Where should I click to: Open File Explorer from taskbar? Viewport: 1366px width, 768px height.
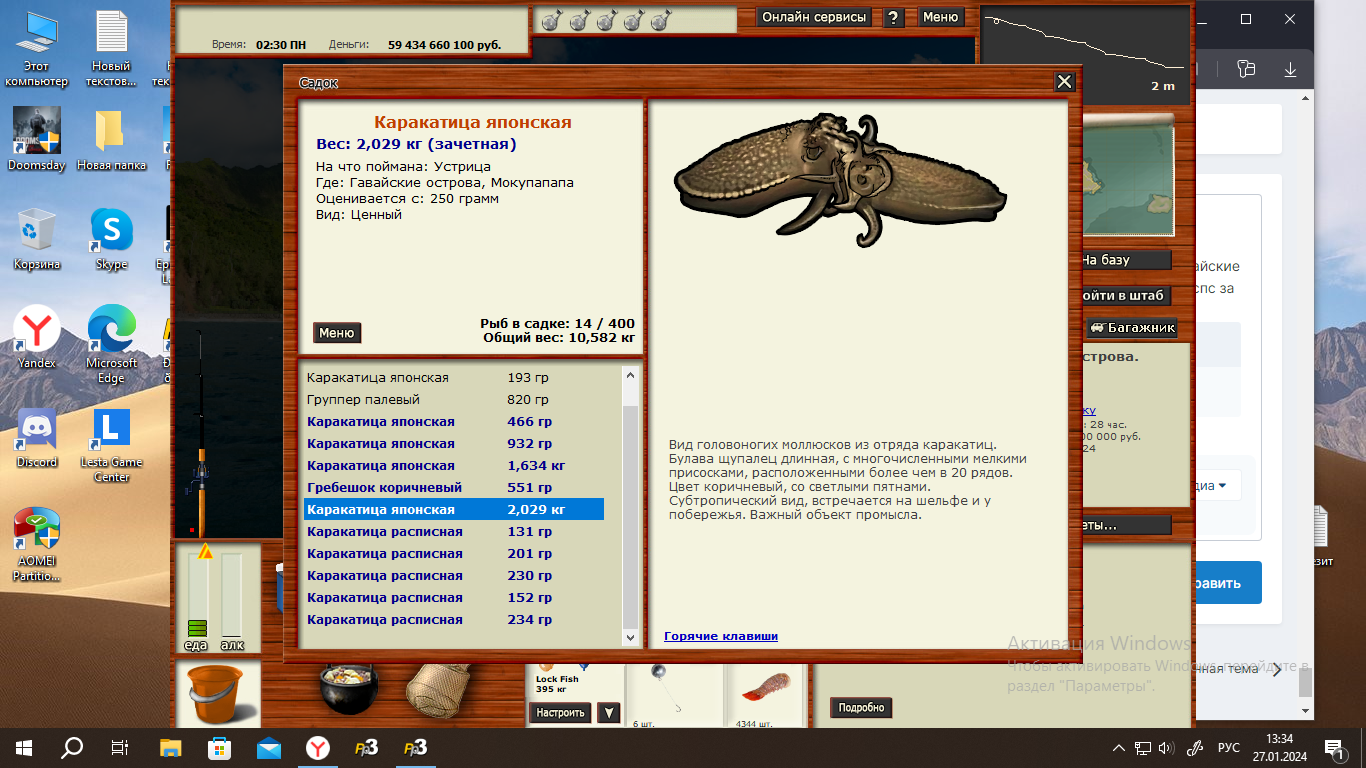(171, 747)
